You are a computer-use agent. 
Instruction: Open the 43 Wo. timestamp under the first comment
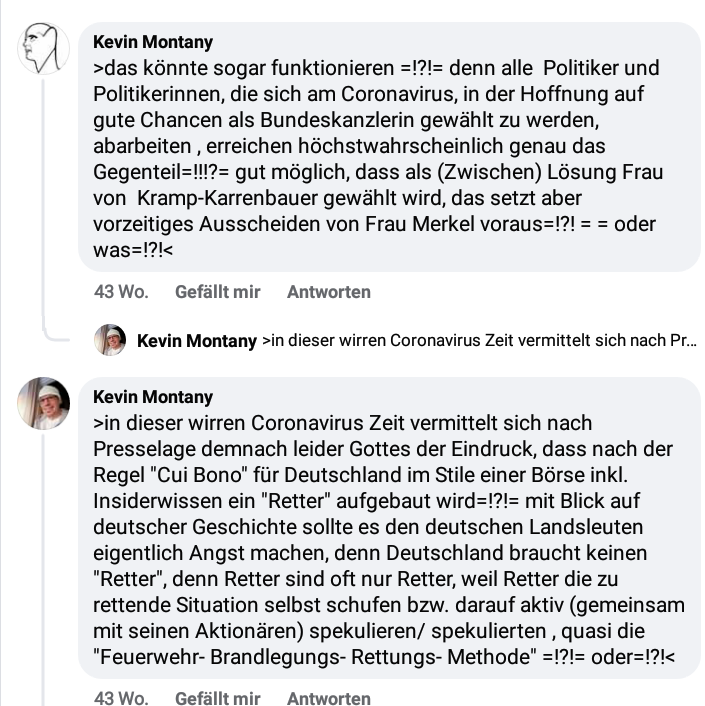[121, 292]
